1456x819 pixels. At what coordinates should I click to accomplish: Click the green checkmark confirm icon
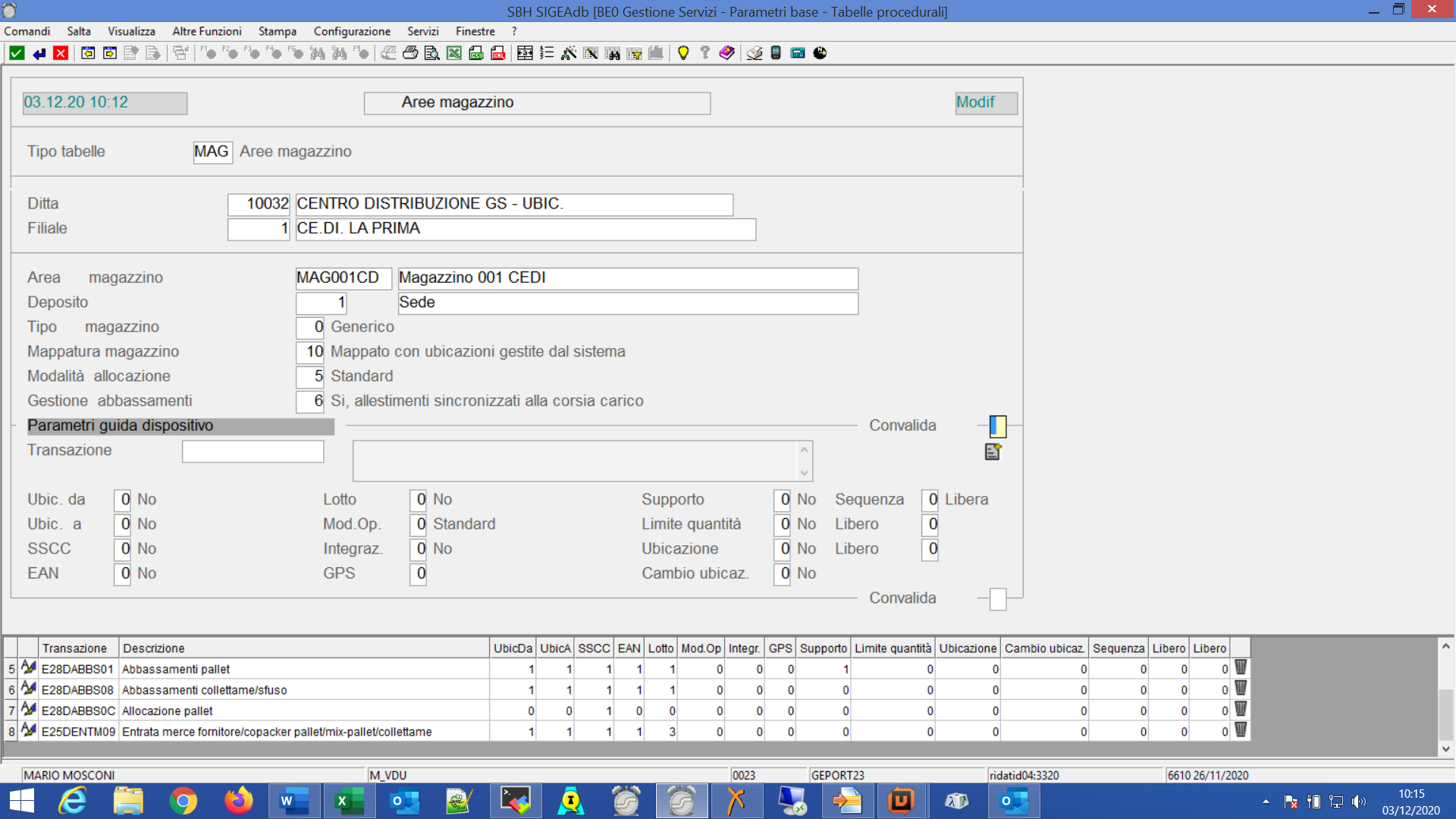click(17, 53)
